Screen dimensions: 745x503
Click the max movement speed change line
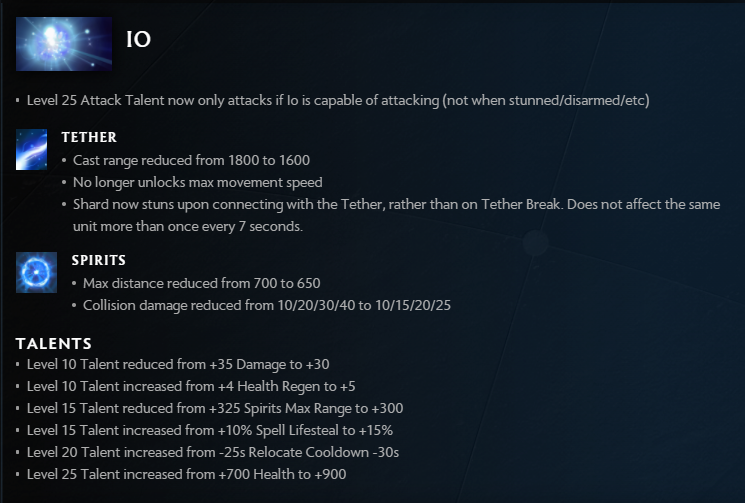click(197, 182)
